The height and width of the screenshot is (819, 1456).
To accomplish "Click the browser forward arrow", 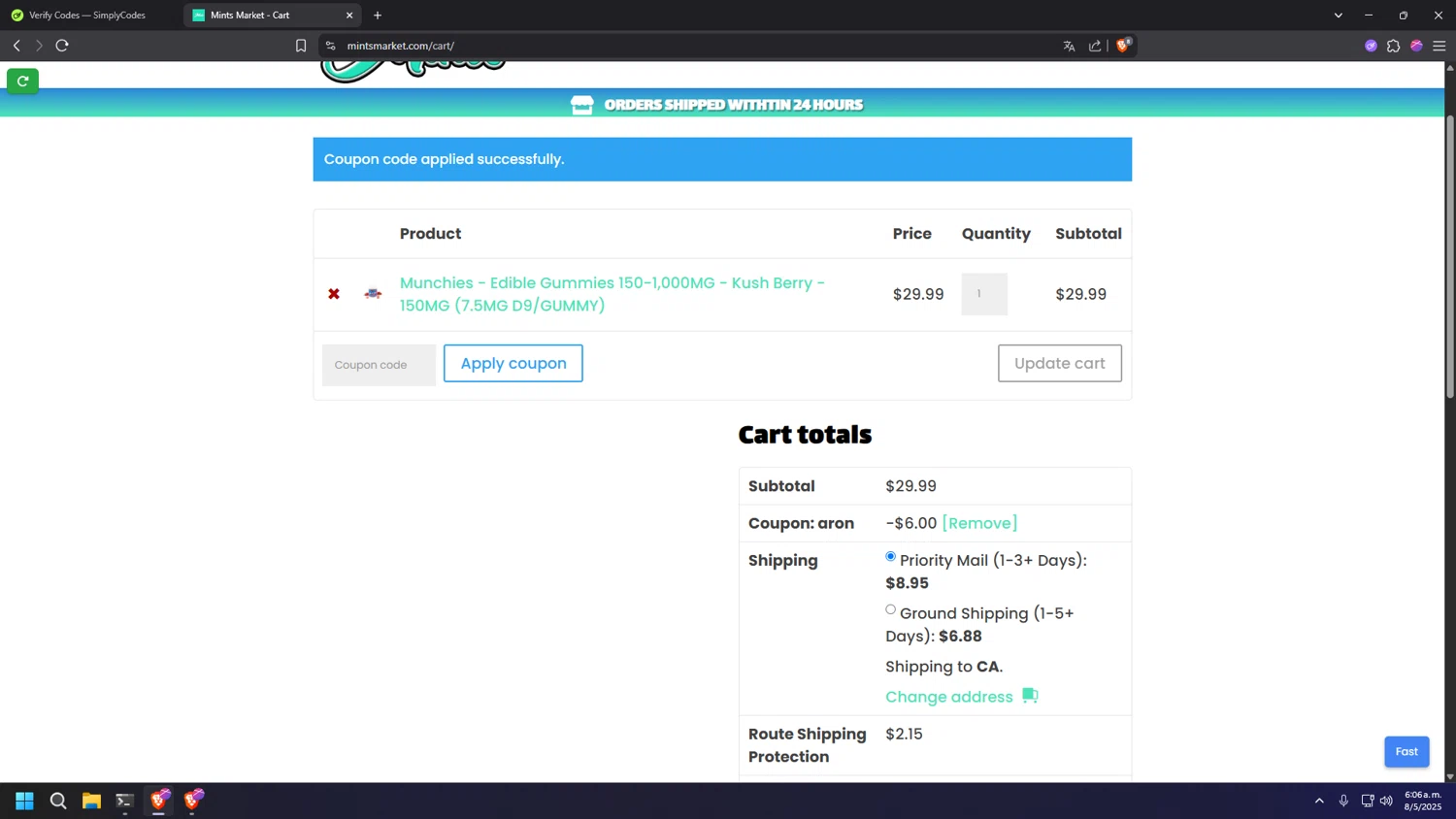I will tap(39, 46).
